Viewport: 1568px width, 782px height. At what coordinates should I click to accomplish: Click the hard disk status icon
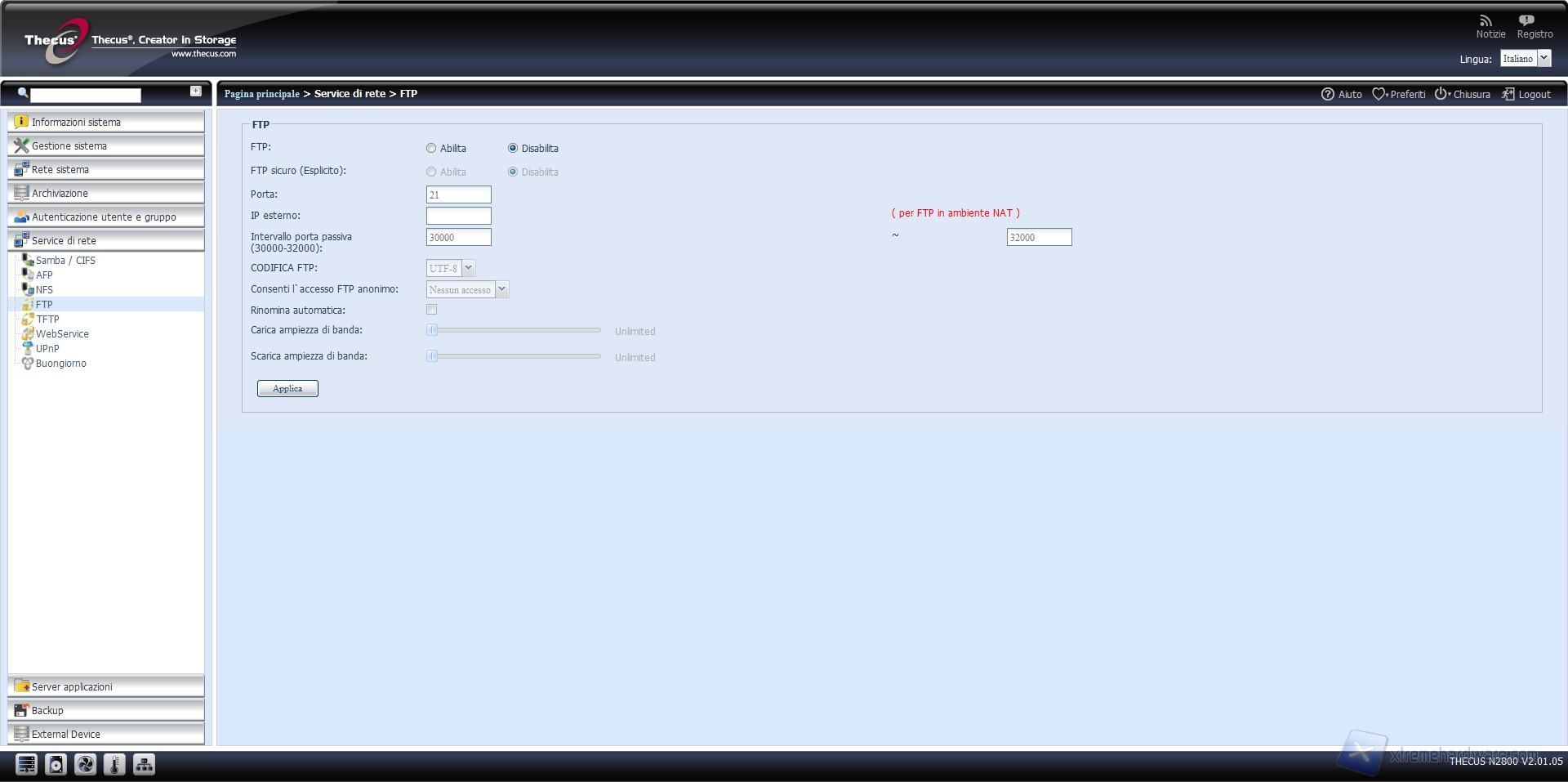(x=56, y=764)
